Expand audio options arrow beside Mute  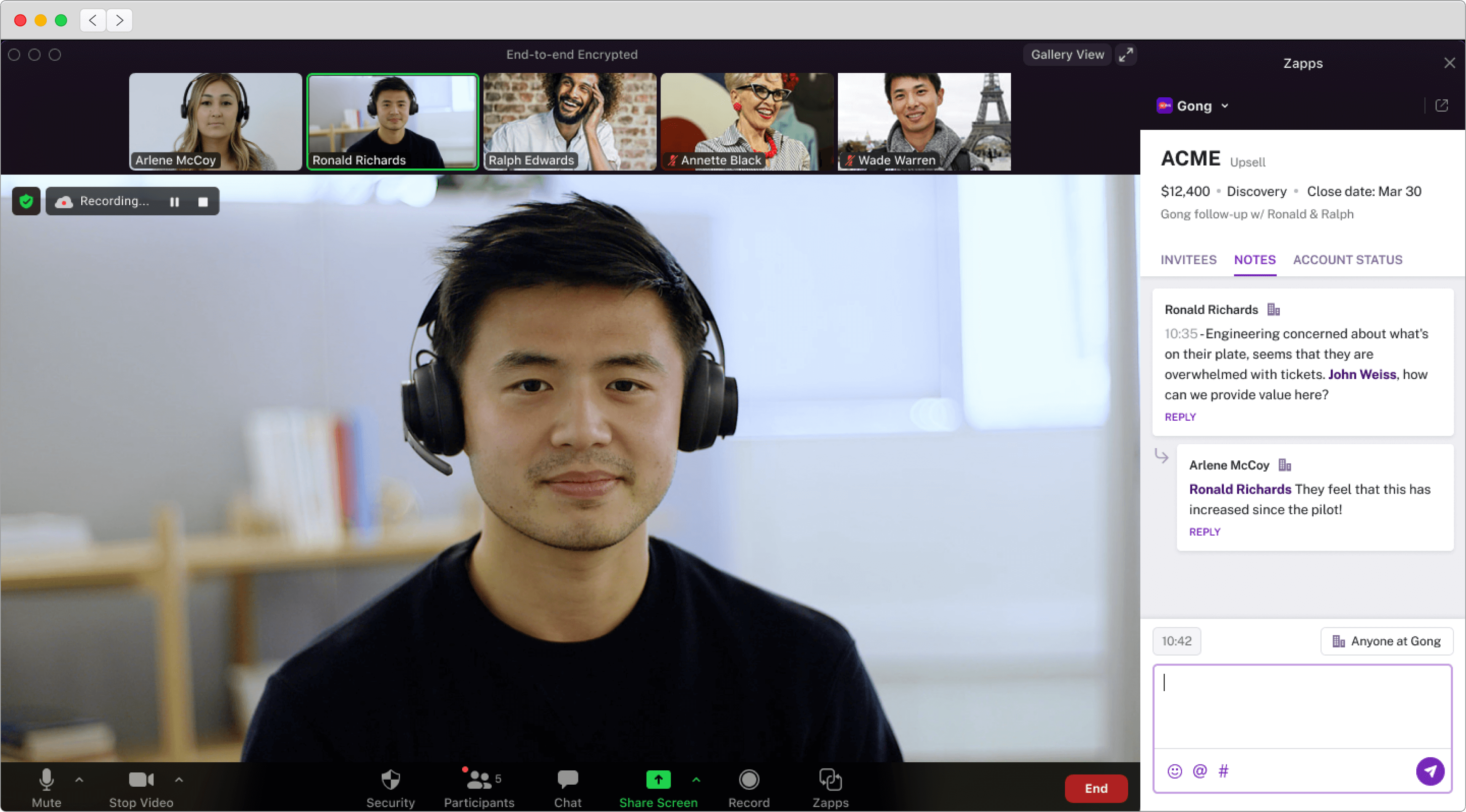[x=79, y=780]
